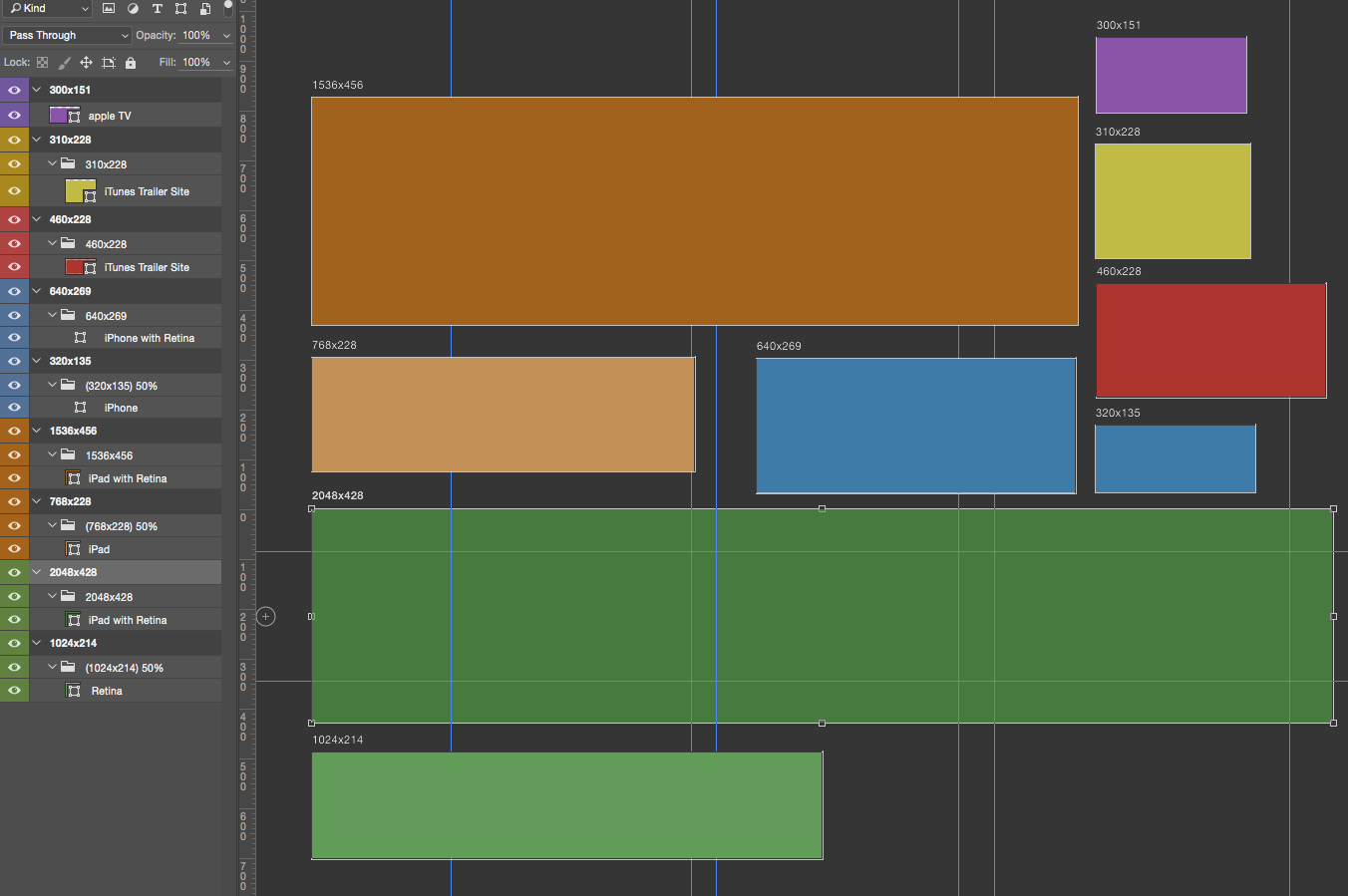Click the lock transparent pixels icon
This screenshot has height=896, width=1348.
[42, 62]
